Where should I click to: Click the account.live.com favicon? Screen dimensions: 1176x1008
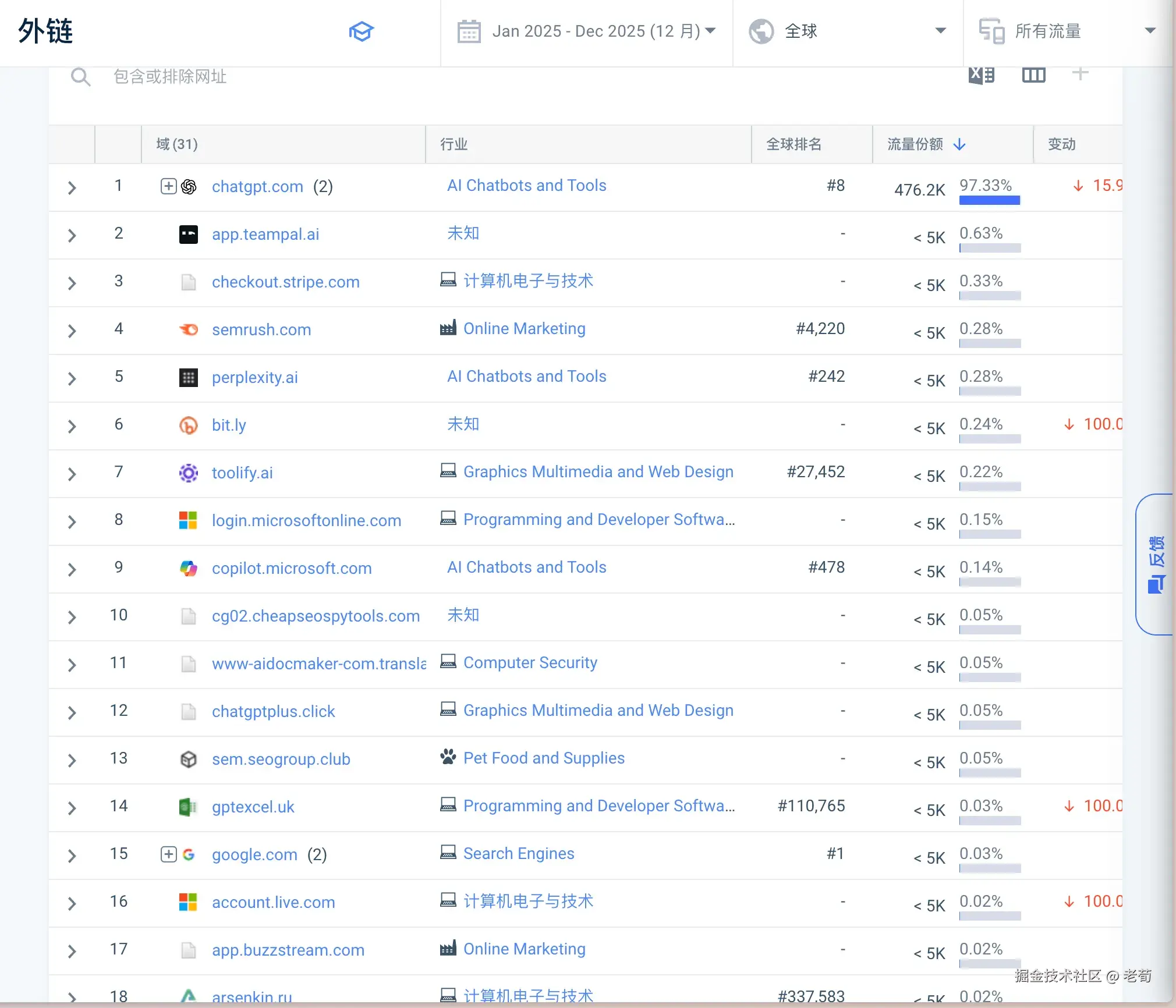tap(189, 903)
